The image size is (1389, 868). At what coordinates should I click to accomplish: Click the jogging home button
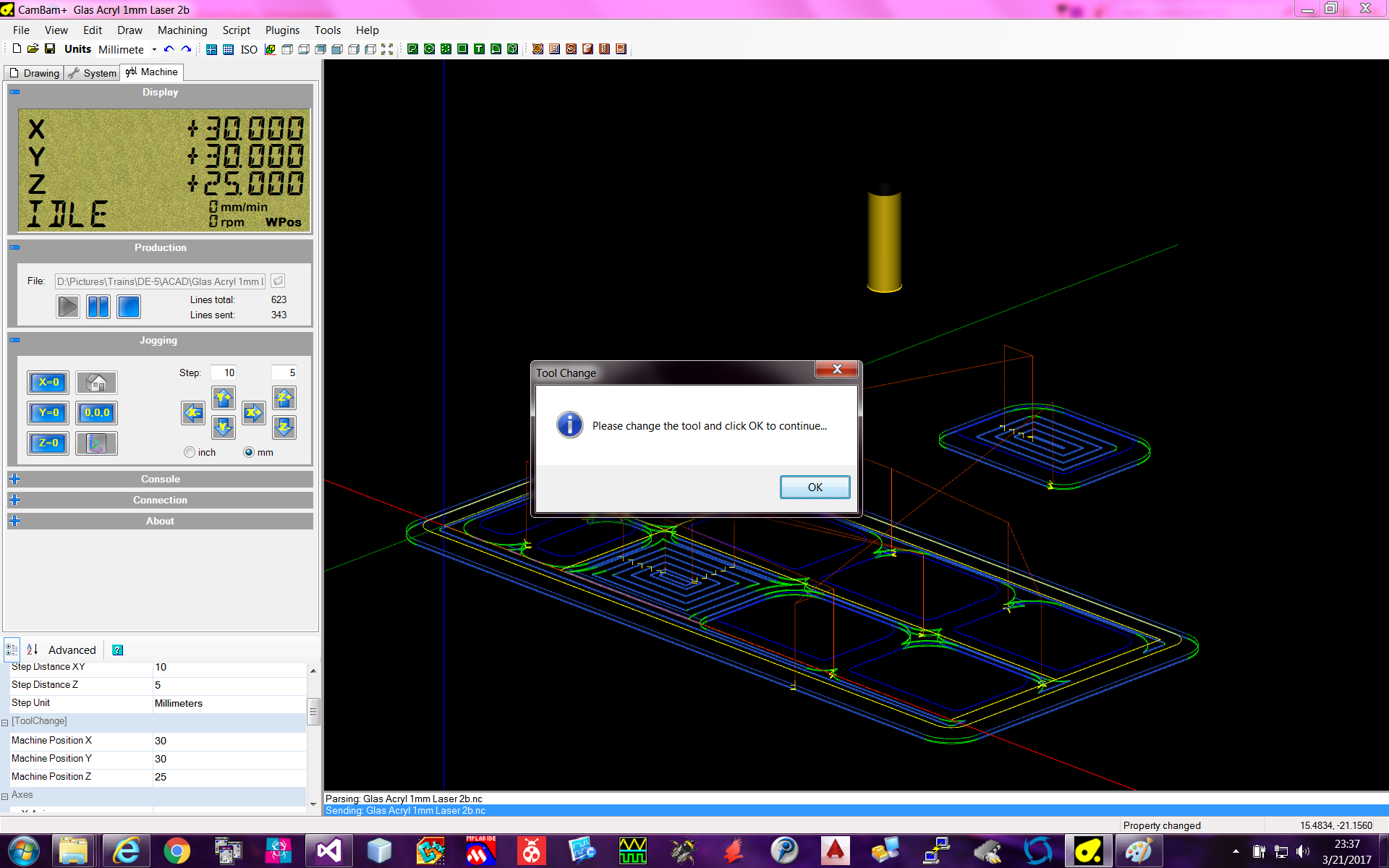point(96,383)
